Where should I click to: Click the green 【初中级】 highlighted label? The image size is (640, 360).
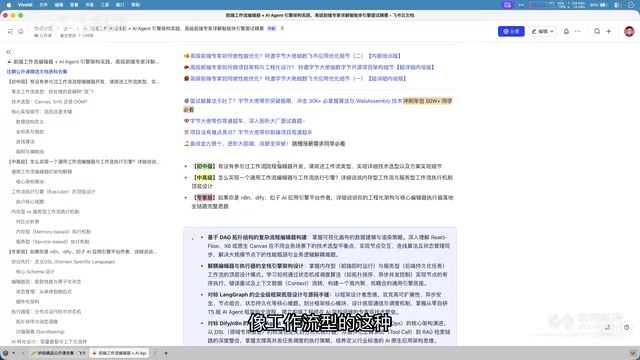204,167
